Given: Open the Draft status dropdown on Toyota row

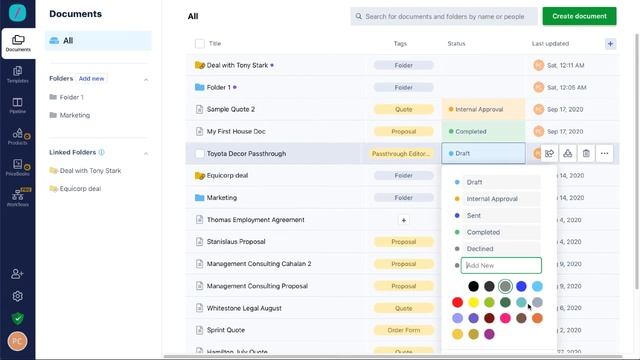Looking at the screenshot, I should pyautogui.click(x=483, y=153).
